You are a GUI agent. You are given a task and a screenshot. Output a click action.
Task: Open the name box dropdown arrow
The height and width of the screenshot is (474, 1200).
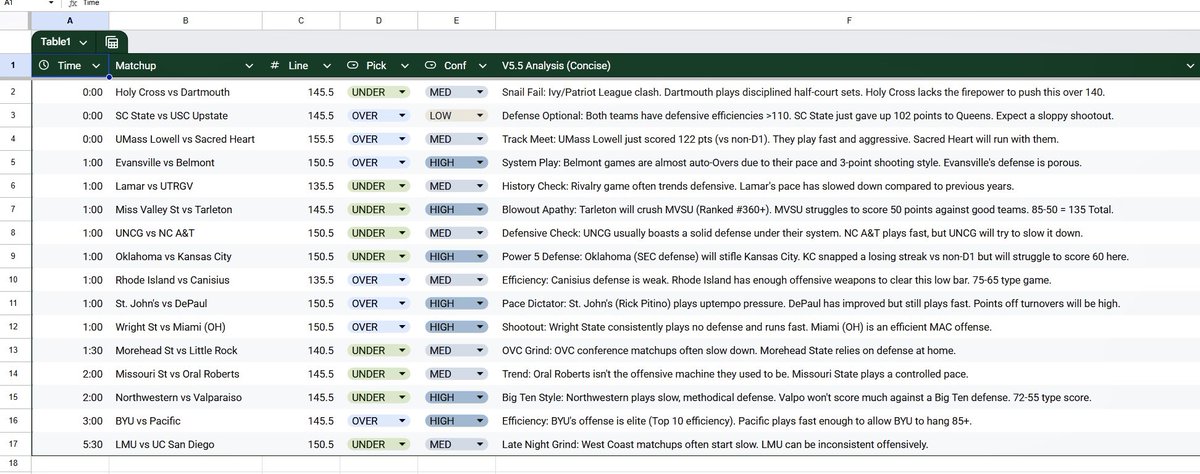(51, 4)
